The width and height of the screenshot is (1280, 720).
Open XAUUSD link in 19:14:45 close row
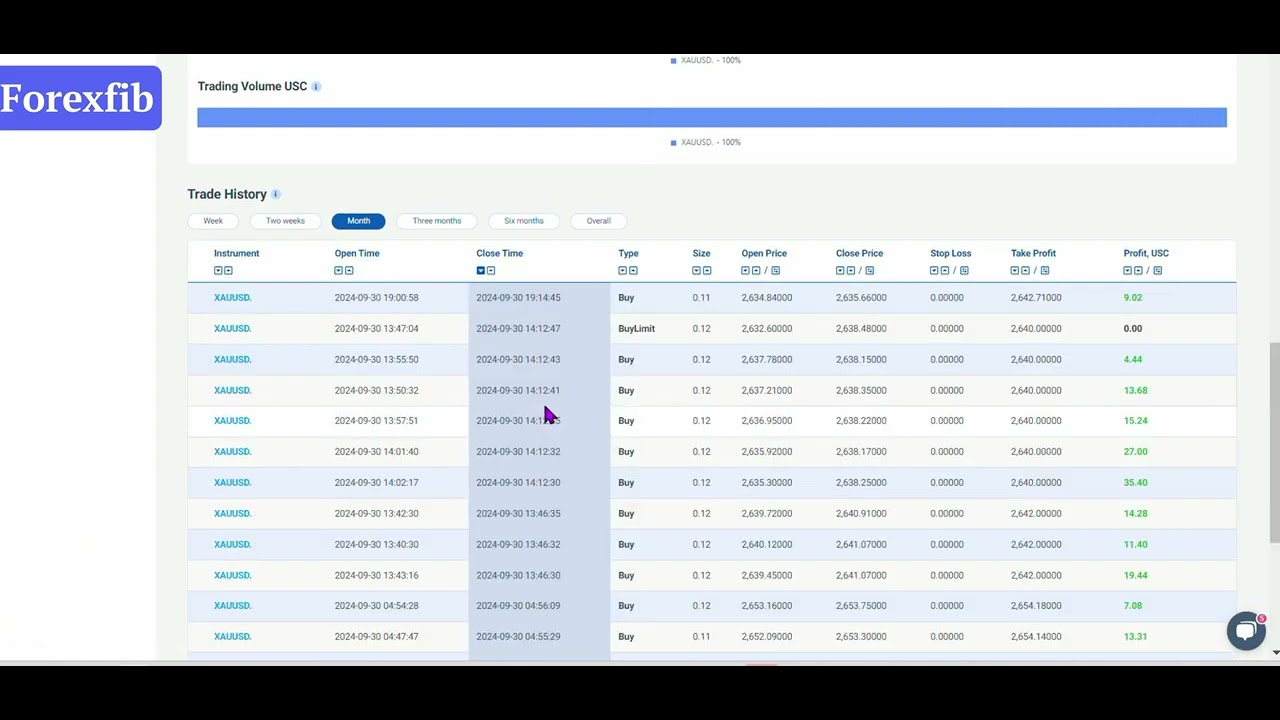coord(232,298)
